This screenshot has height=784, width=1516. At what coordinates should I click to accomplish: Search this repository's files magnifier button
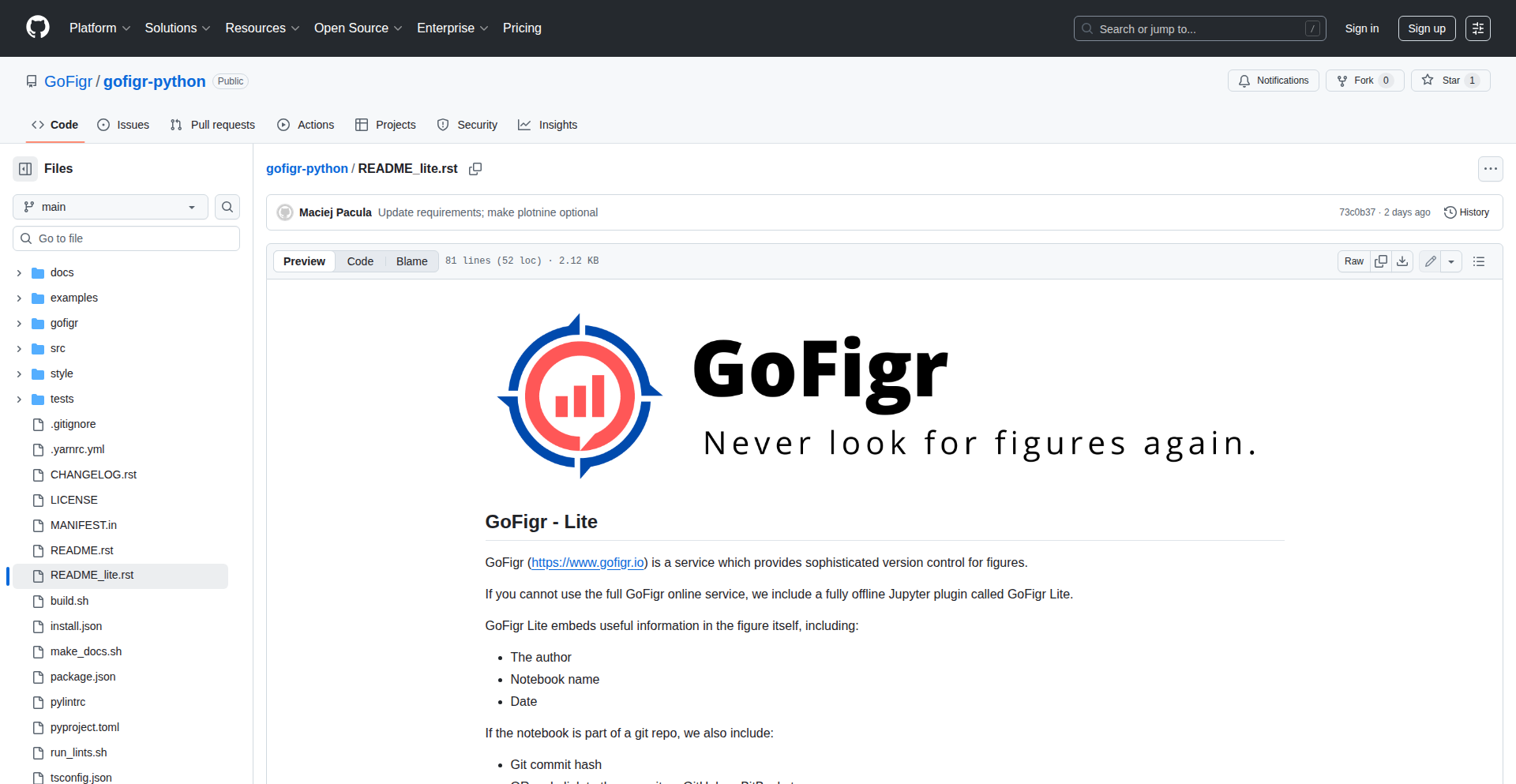pos(227,207)
